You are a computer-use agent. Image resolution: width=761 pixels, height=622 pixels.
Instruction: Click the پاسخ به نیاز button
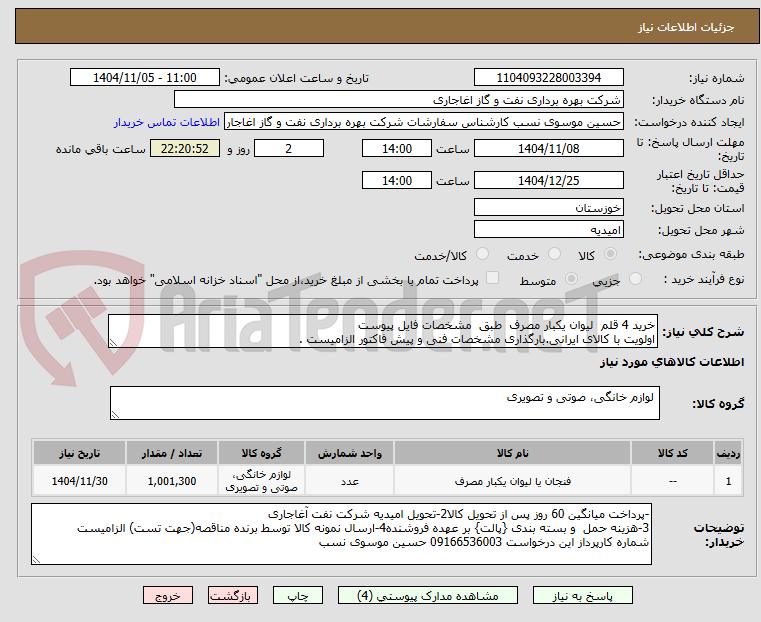tap(582, 595)
